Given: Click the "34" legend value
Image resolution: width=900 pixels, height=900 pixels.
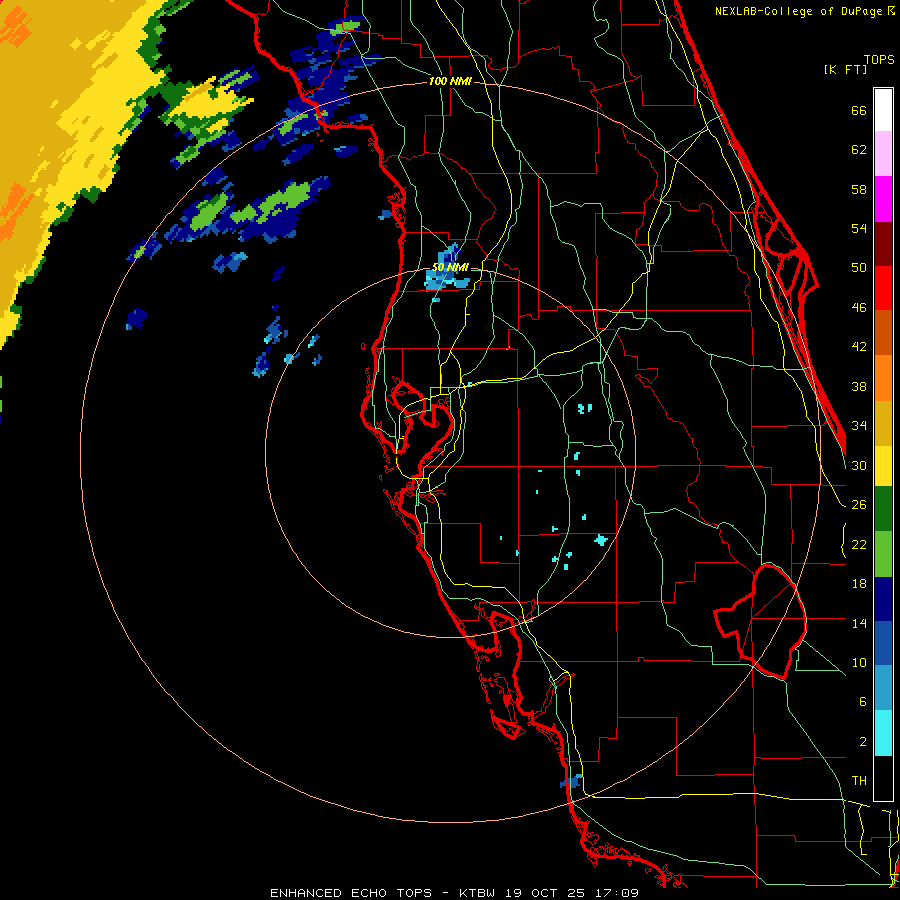Looking at the screenshot, I should [859, 425].
